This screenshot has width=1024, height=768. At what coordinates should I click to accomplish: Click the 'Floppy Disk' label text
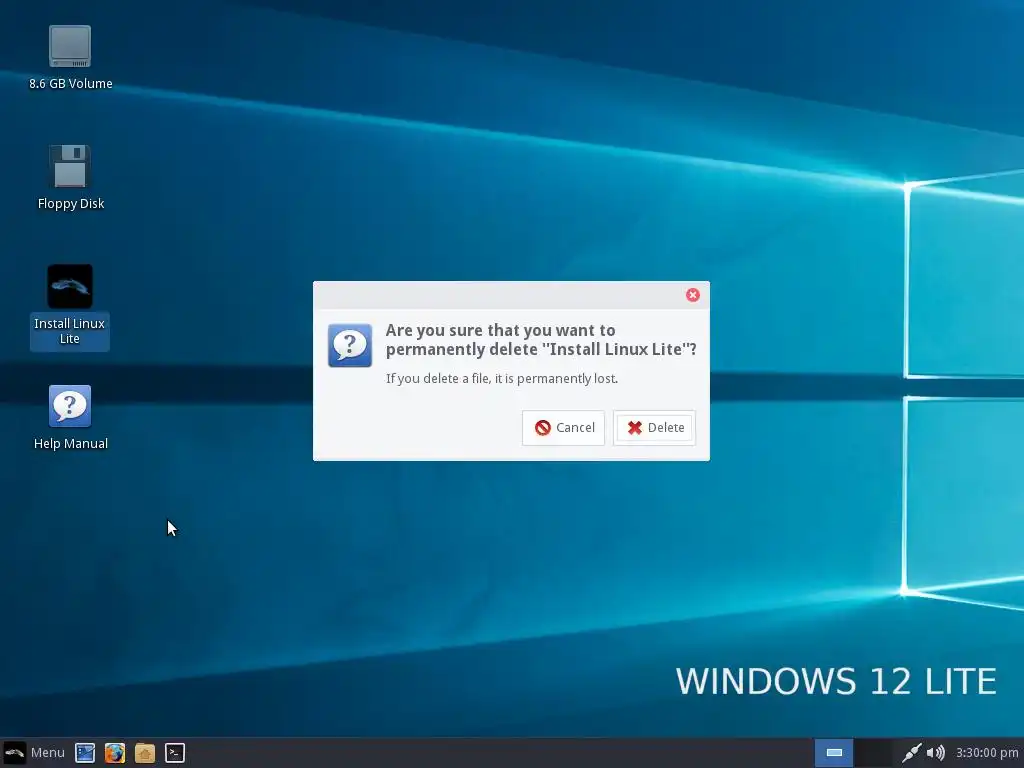(x=71, y=204)
